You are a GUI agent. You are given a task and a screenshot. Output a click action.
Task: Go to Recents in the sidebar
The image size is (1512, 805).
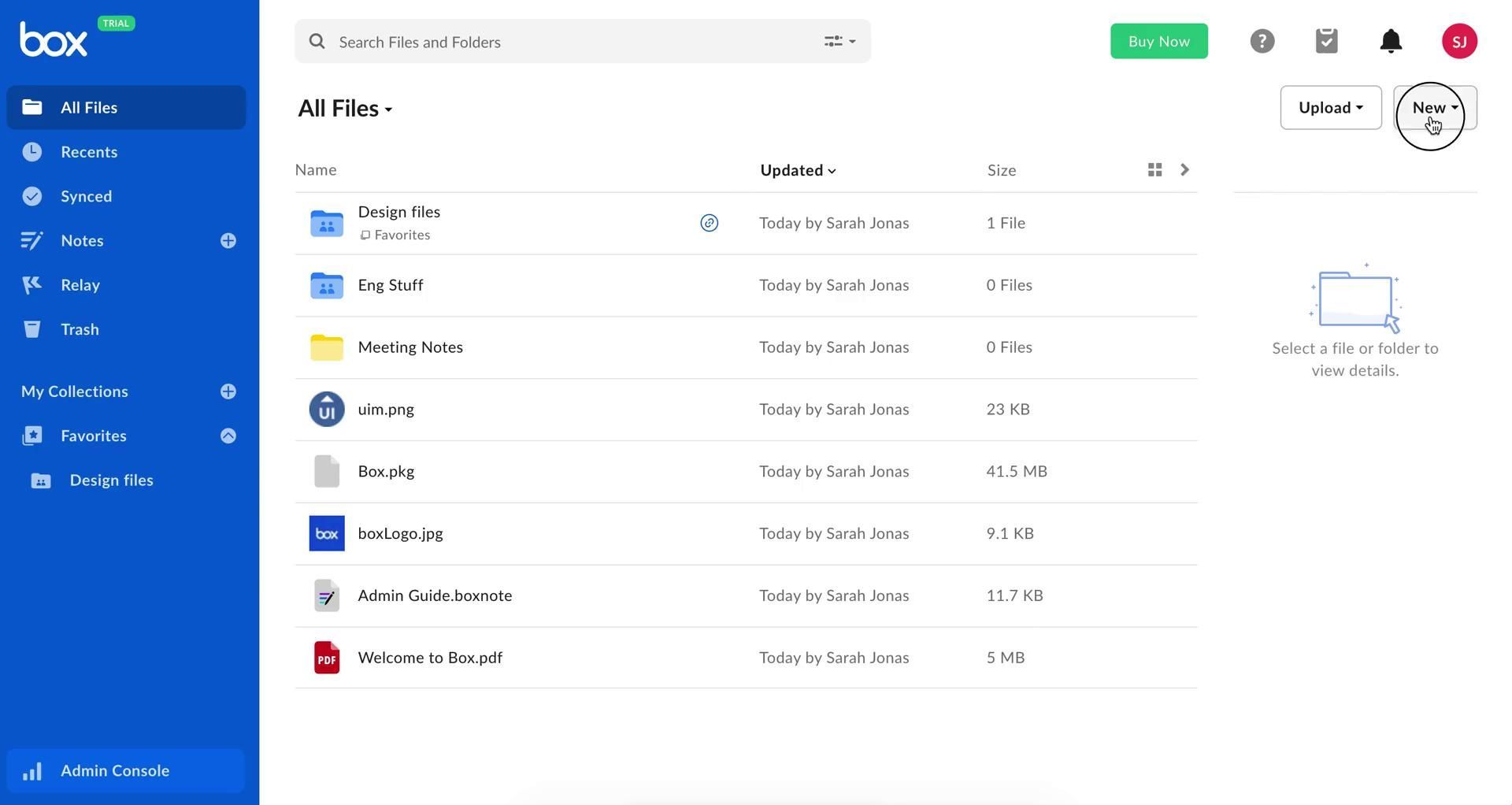click(x=89, y=152)
